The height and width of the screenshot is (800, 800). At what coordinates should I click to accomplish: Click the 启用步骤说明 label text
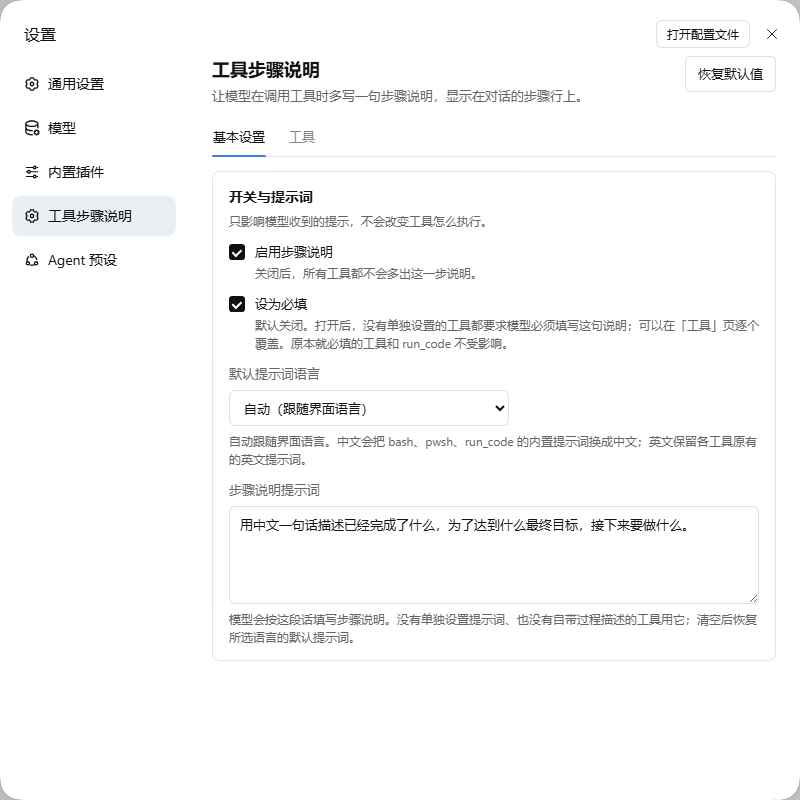tap(294, 252)
